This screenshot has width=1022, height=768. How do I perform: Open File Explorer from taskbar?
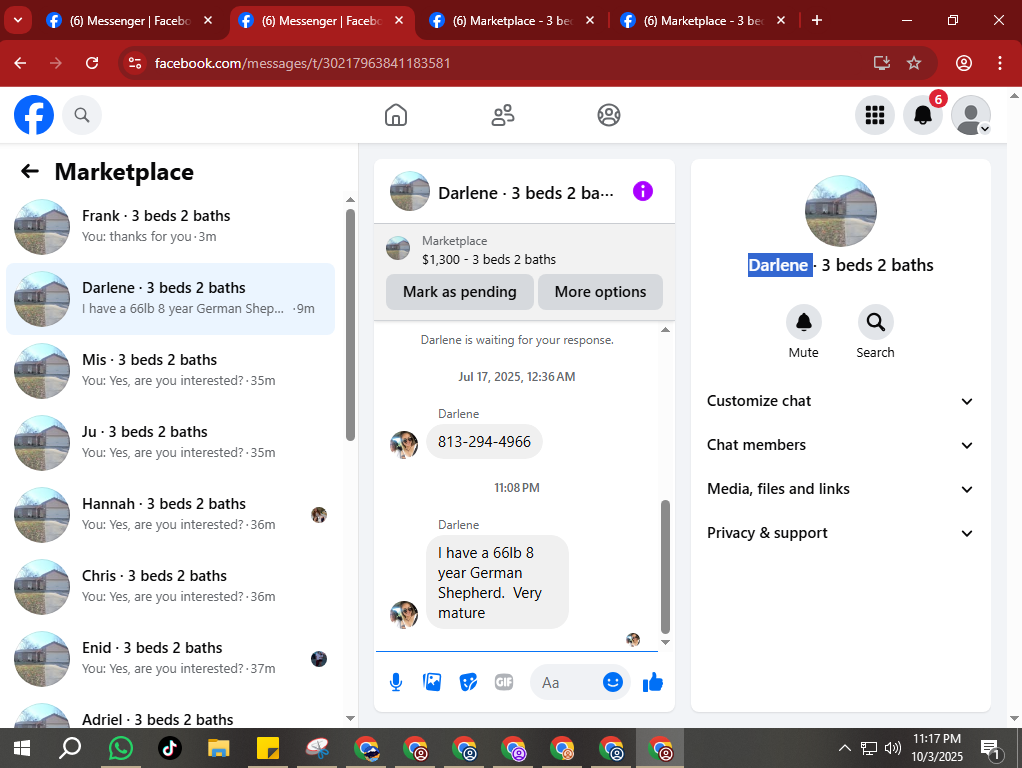pyautogui.click(x=218, y=748)
